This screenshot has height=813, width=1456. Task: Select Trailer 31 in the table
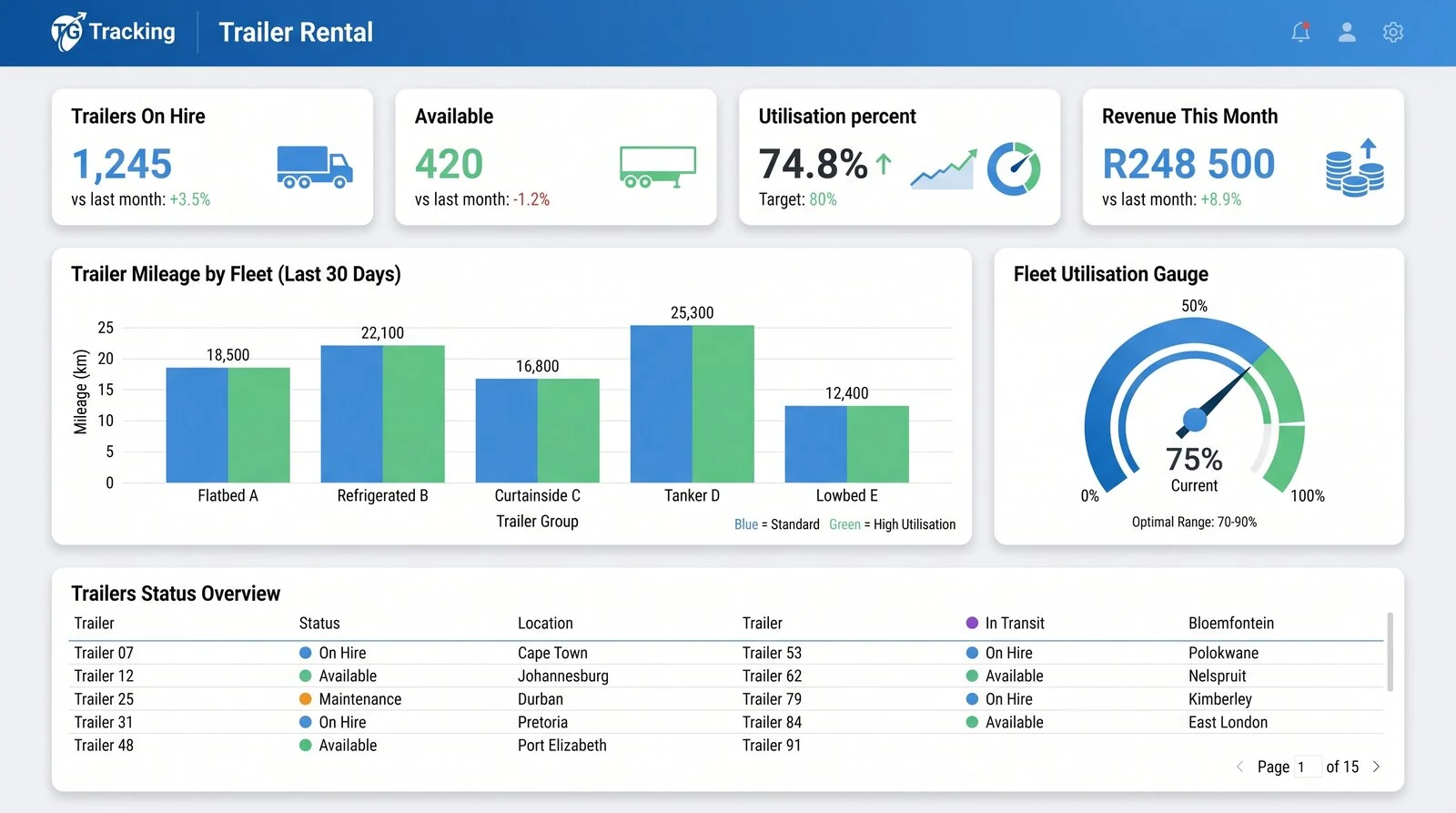104,722
